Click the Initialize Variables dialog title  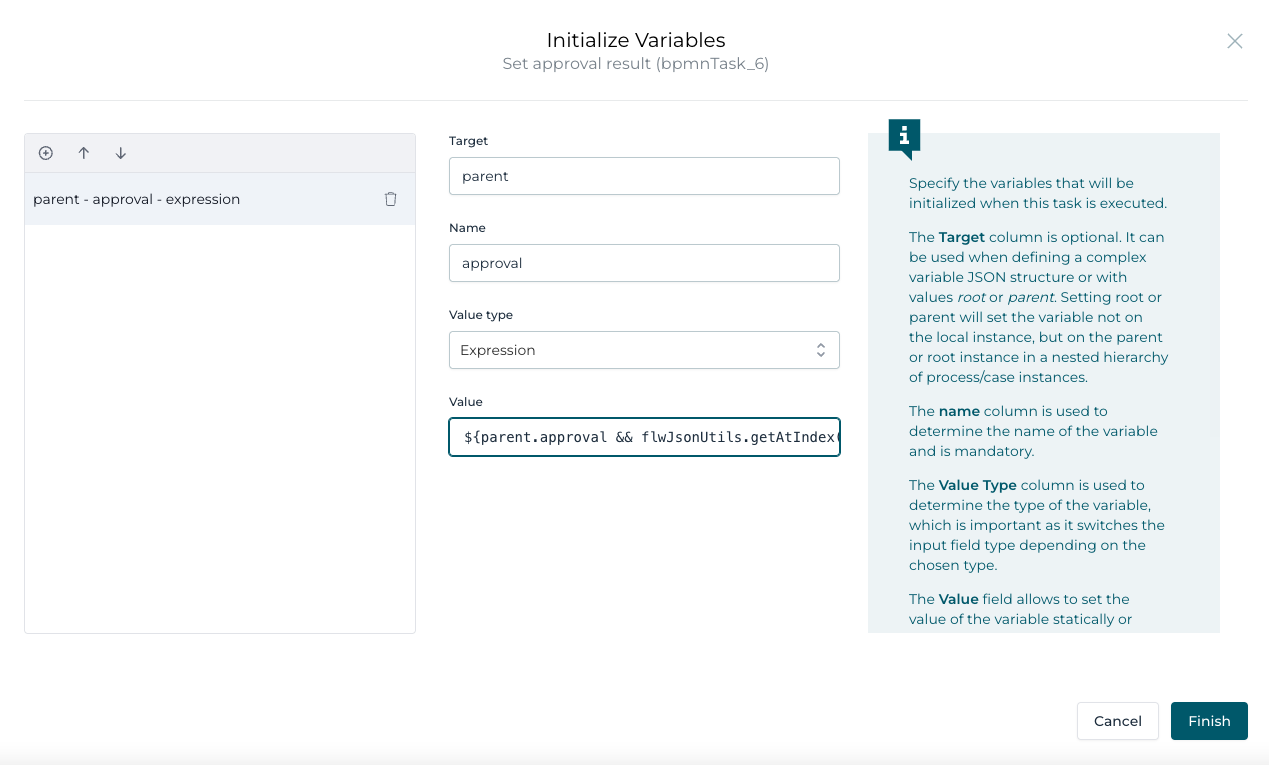click(x=635, y=40)
